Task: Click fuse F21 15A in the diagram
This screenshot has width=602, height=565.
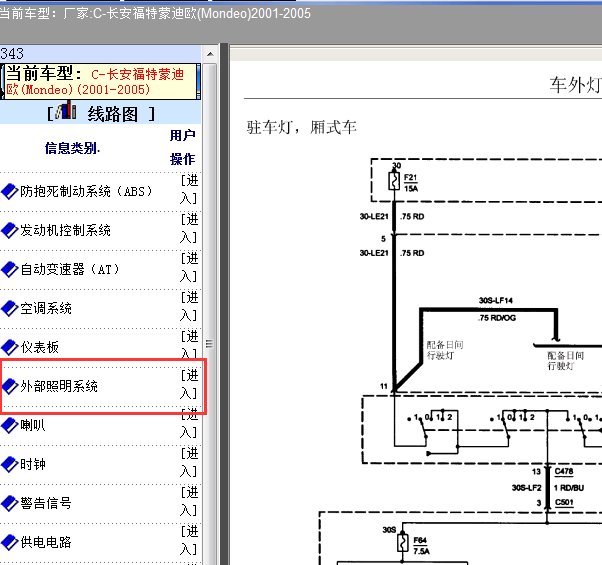Action: [402, 182]
